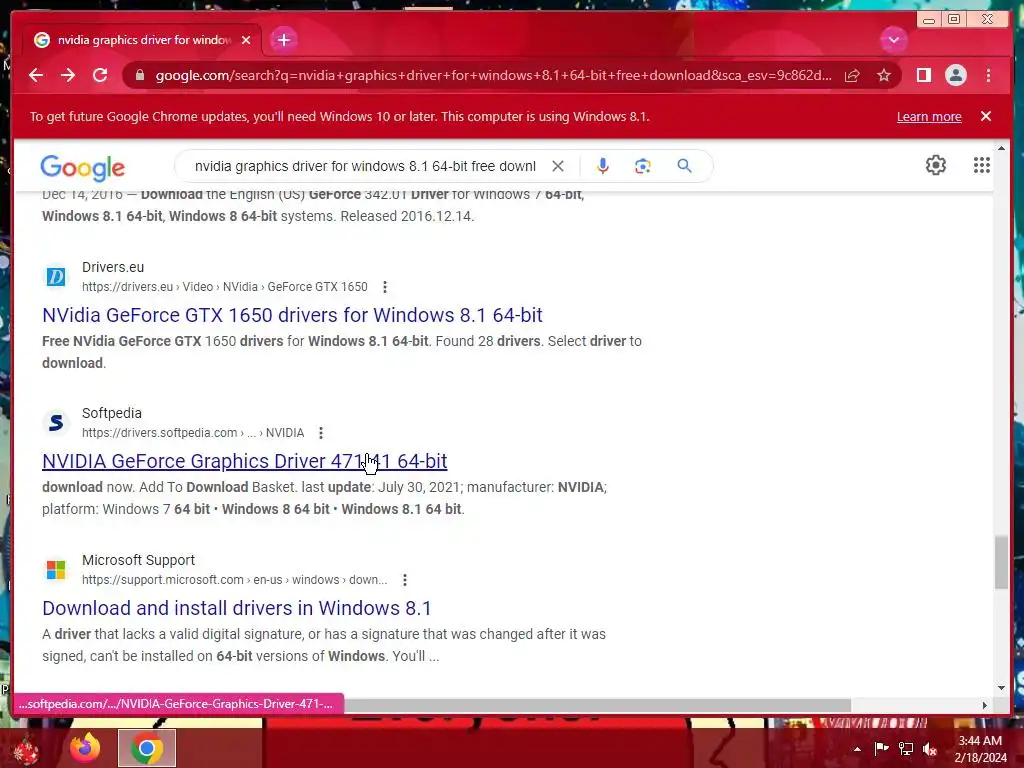Click the Microsoft Support favicon
The width and height of the screenshot is (1024, 768).
tap(56, 569)
